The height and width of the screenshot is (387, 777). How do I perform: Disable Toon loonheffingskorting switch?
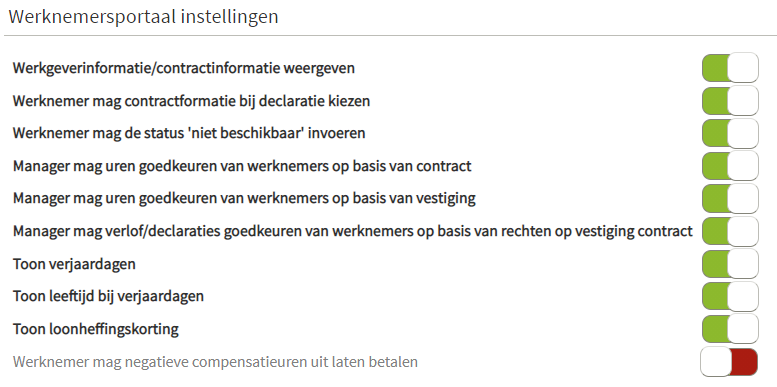click(730, 329)
